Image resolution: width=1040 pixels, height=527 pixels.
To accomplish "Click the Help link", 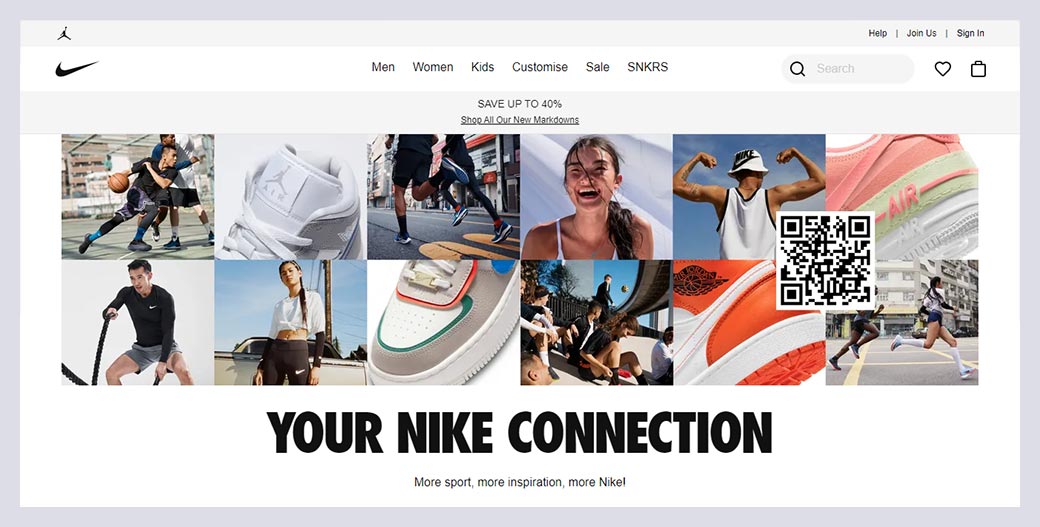I will pos(878,33).
